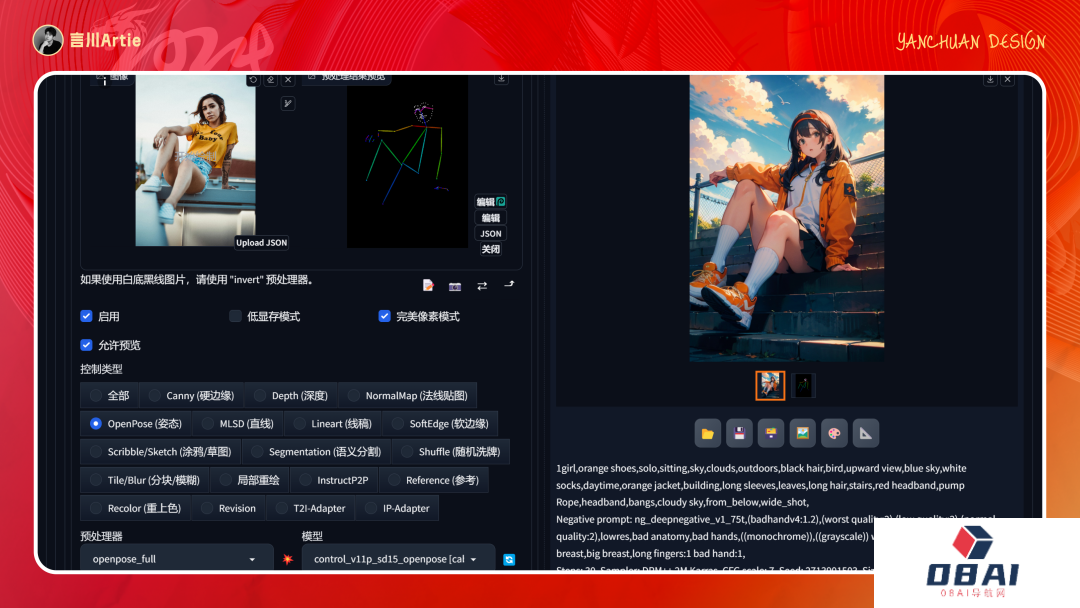The image size is (1080, 608).
Task: Click the webcam camera icon
Action: click(x=455, y=286)
